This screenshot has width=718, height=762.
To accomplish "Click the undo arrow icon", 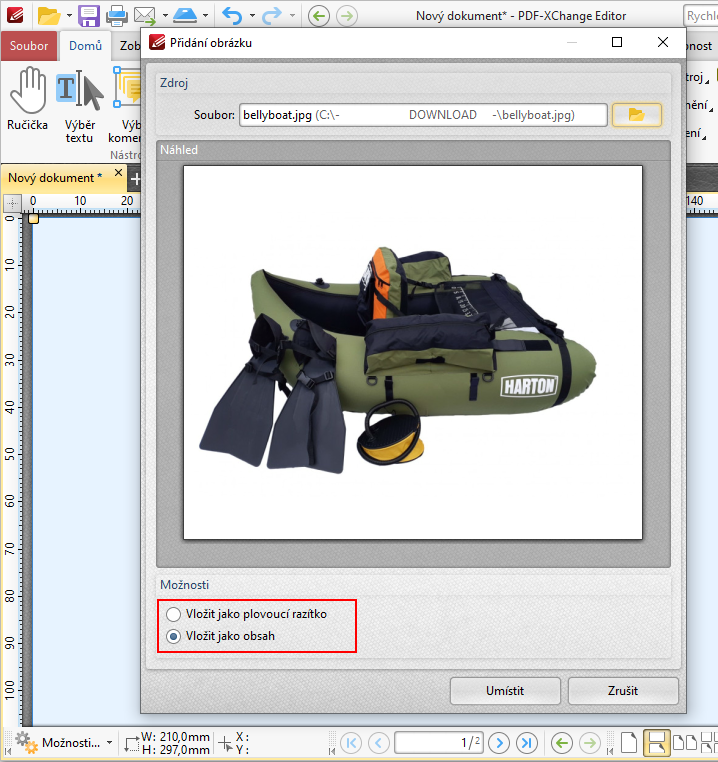I will tap(232, 15).
